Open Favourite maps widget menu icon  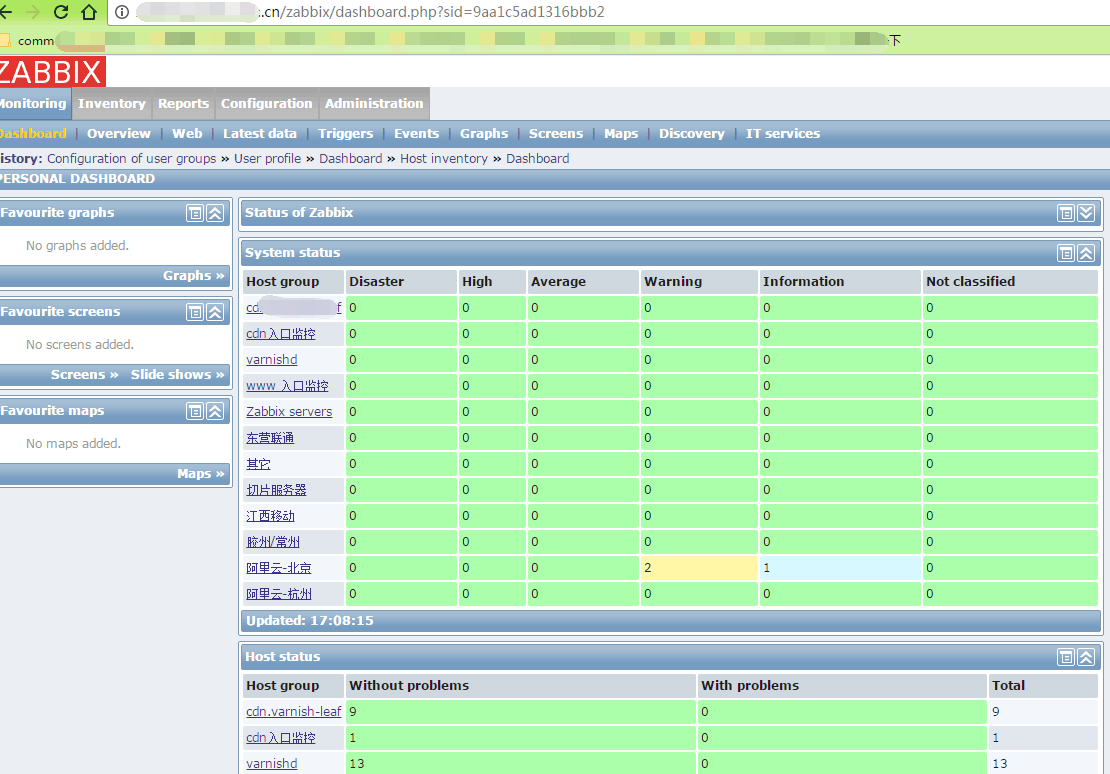pyautogui.click(x=195, y=411)
